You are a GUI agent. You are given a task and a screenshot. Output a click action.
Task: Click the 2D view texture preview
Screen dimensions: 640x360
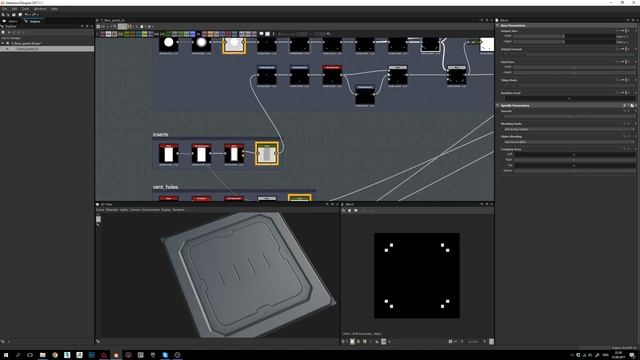[417, 276]
